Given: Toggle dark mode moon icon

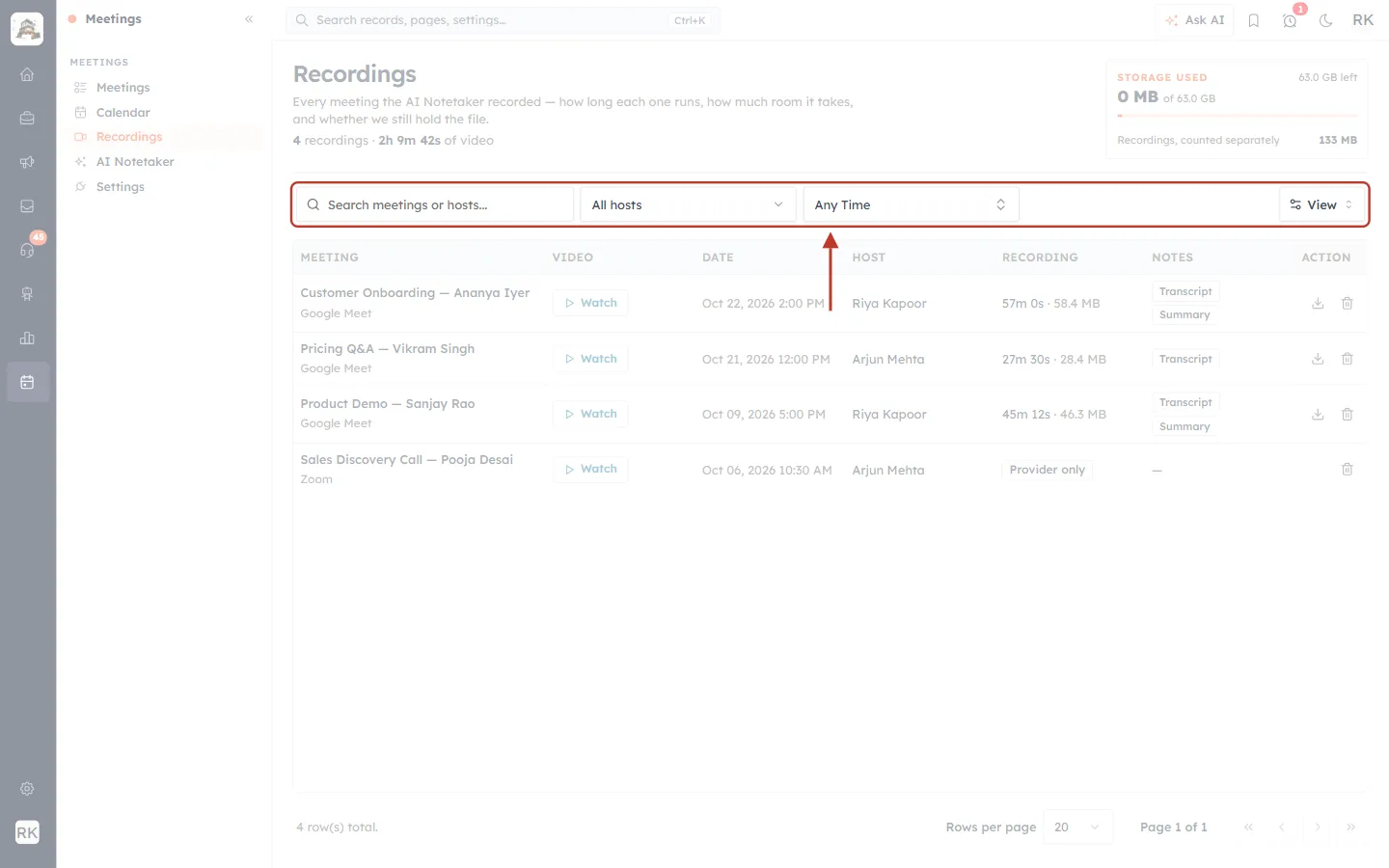Looking at the screenshot, I should pos(1326,20).
